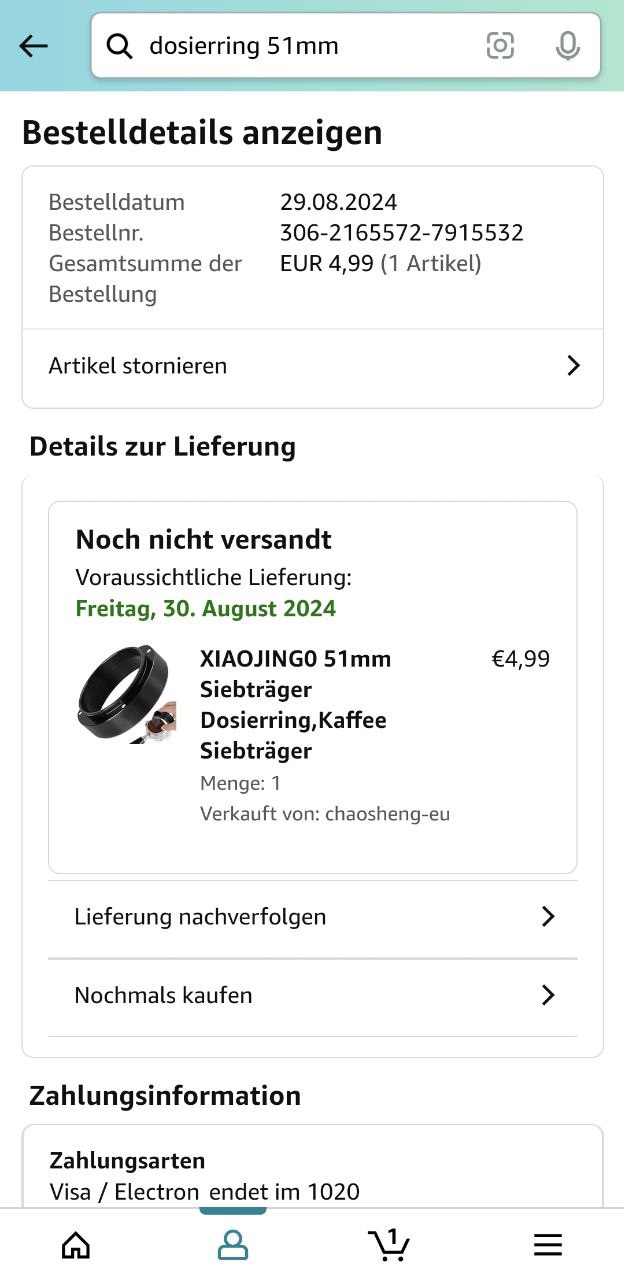Tap the back arrow icon
The width and height of the screenshot is (624, 1280).
pos(34,46)
